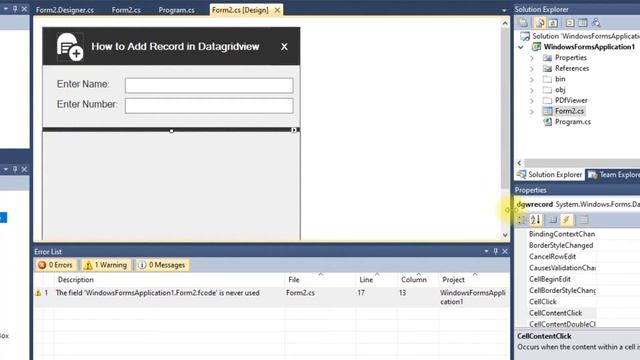Image resolution: width=640 pixels, height=360 pixels.
Task: Click the Property Pages icon in Properties toolbar
Action: pos(584,220)
